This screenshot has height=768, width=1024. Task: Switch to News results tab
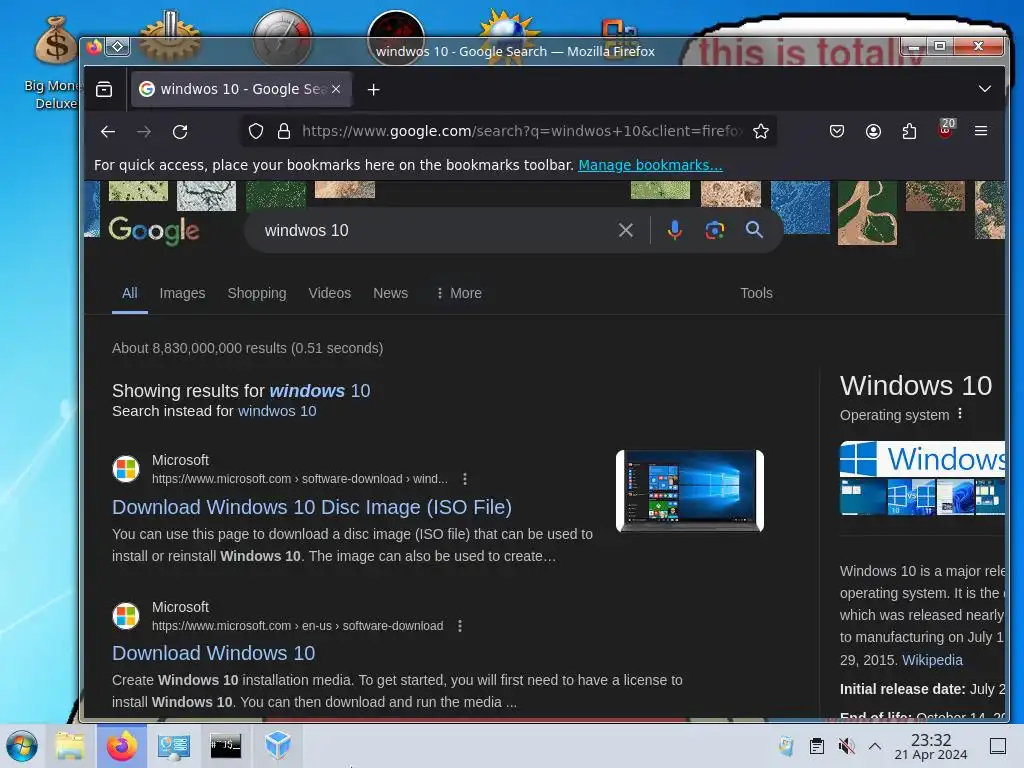391,293
